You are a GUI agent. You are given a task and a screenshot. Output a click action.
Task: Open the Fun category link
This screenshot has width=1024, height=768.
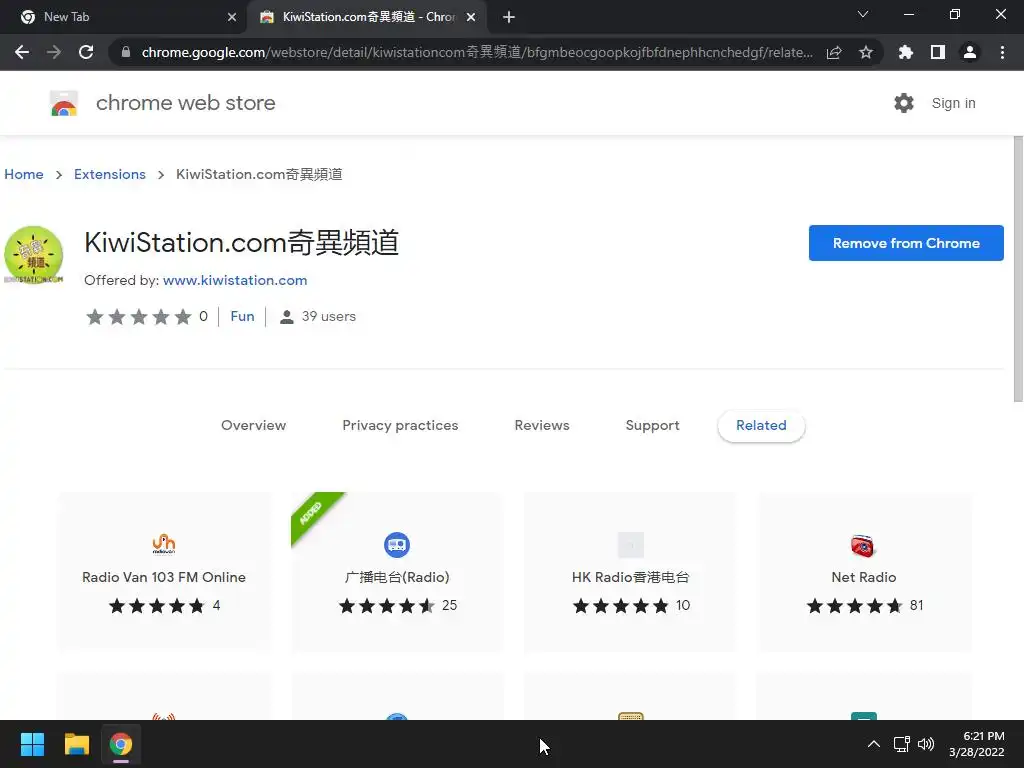[x=242, y=316]
